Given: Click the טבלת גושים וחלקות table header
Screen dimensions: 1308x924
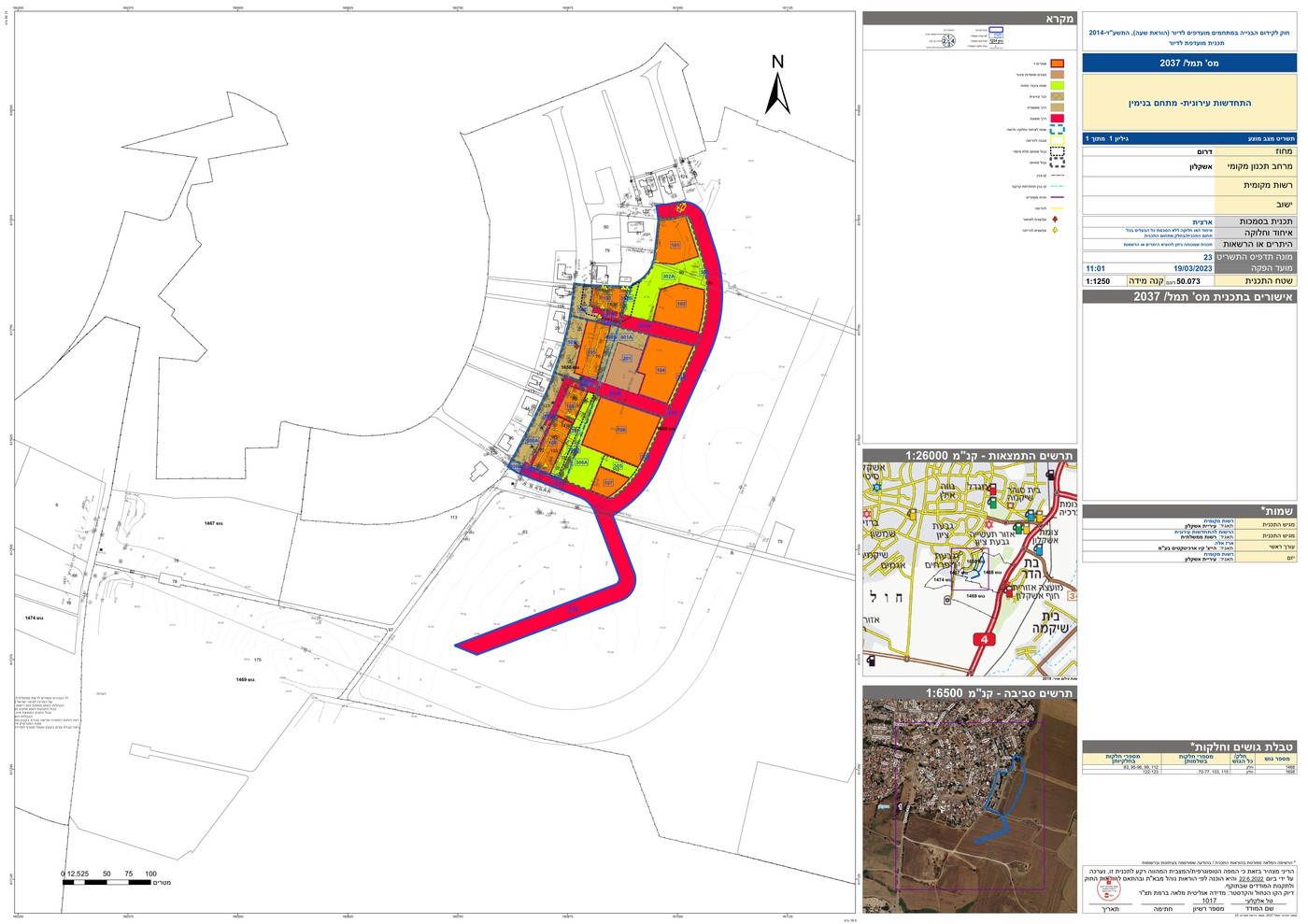Looking at the screenshot, I should click(x=1189, y=746).
